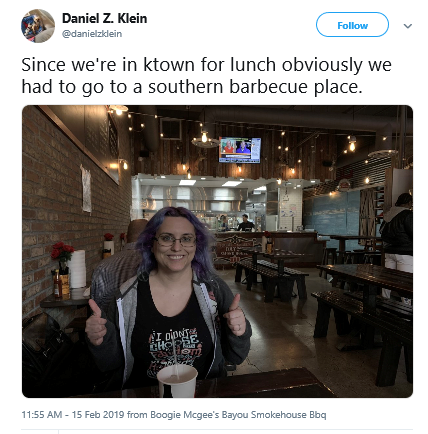Open the @danielzklein handle link

tap(92, 34)
